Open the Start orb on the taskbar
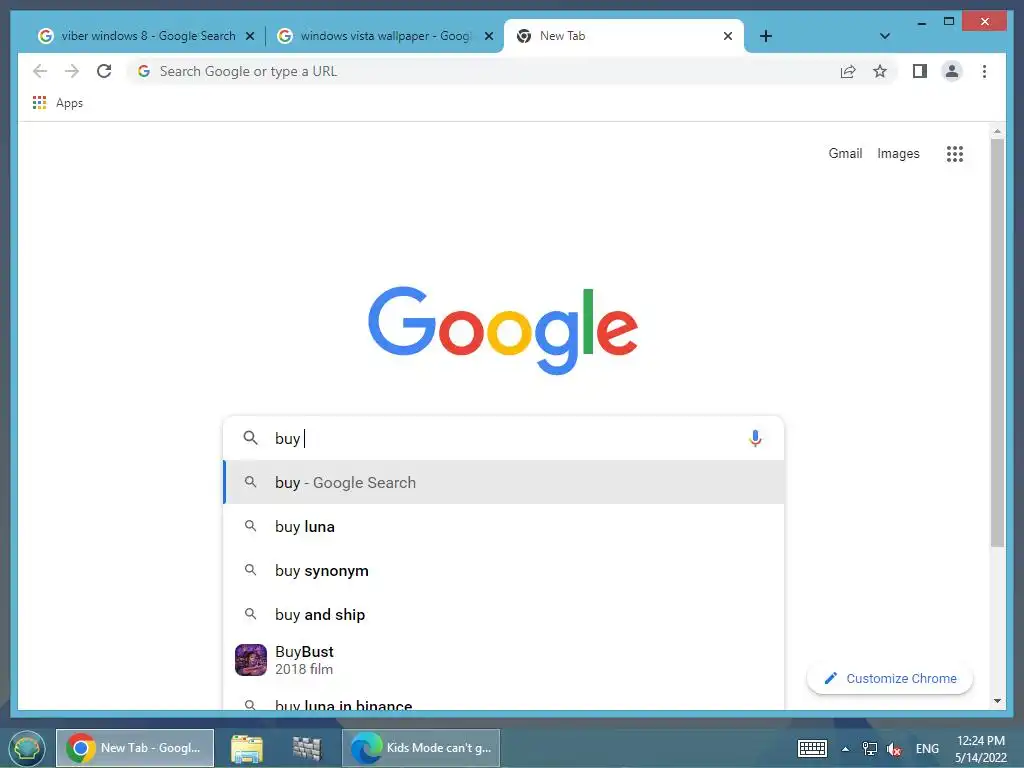This screenshot has height=768, width=1024. [x=27, y=748]
